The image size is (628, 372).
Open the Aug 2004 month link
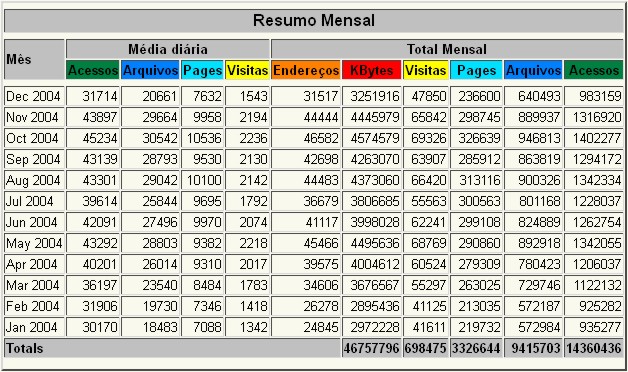(x=33, y=181)
